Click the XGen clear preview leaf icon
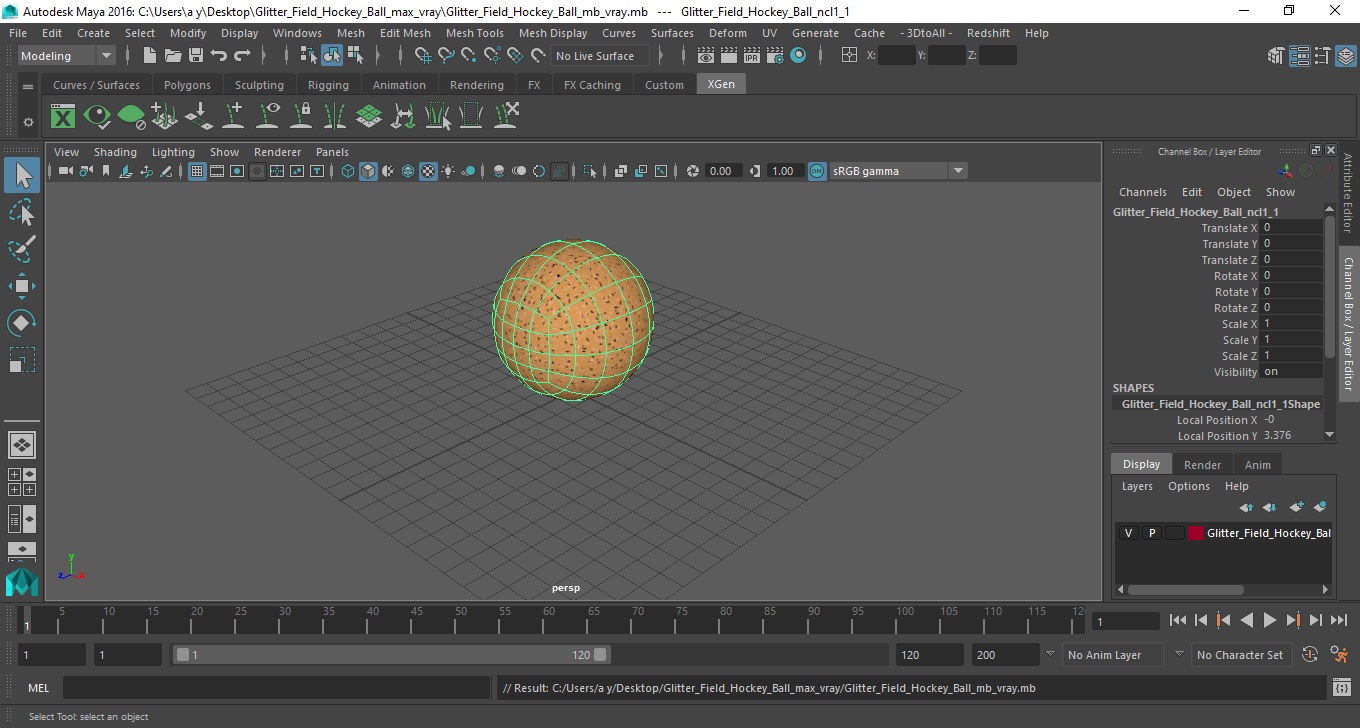Image resolution: width=1360 pixels, height=728 pixels. (131, 117)
